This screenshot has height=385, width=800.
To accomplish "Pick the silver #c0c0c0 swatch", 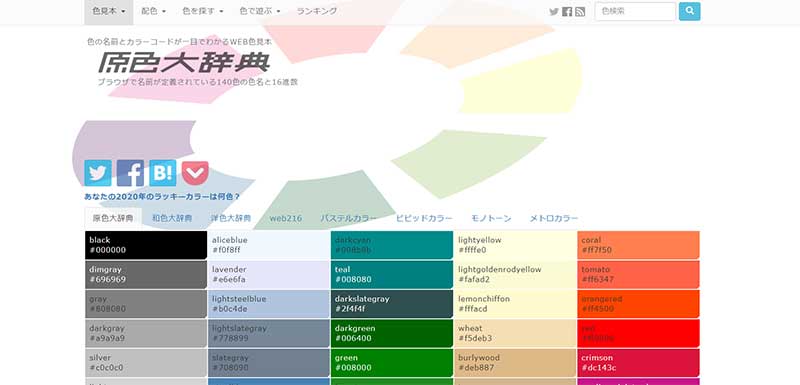I will [x=146, y=363].
